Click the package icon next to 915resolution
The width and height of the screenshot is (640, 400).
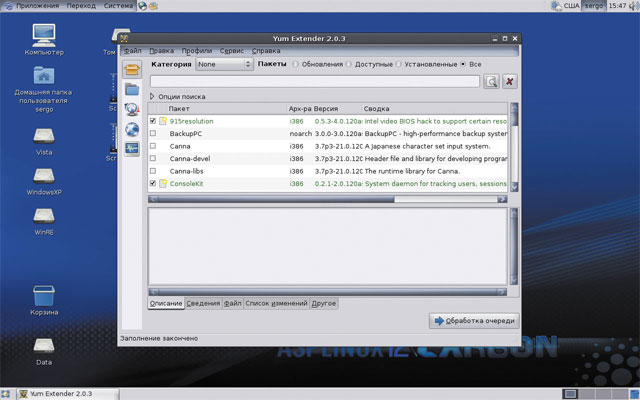(x=163, y=121)
